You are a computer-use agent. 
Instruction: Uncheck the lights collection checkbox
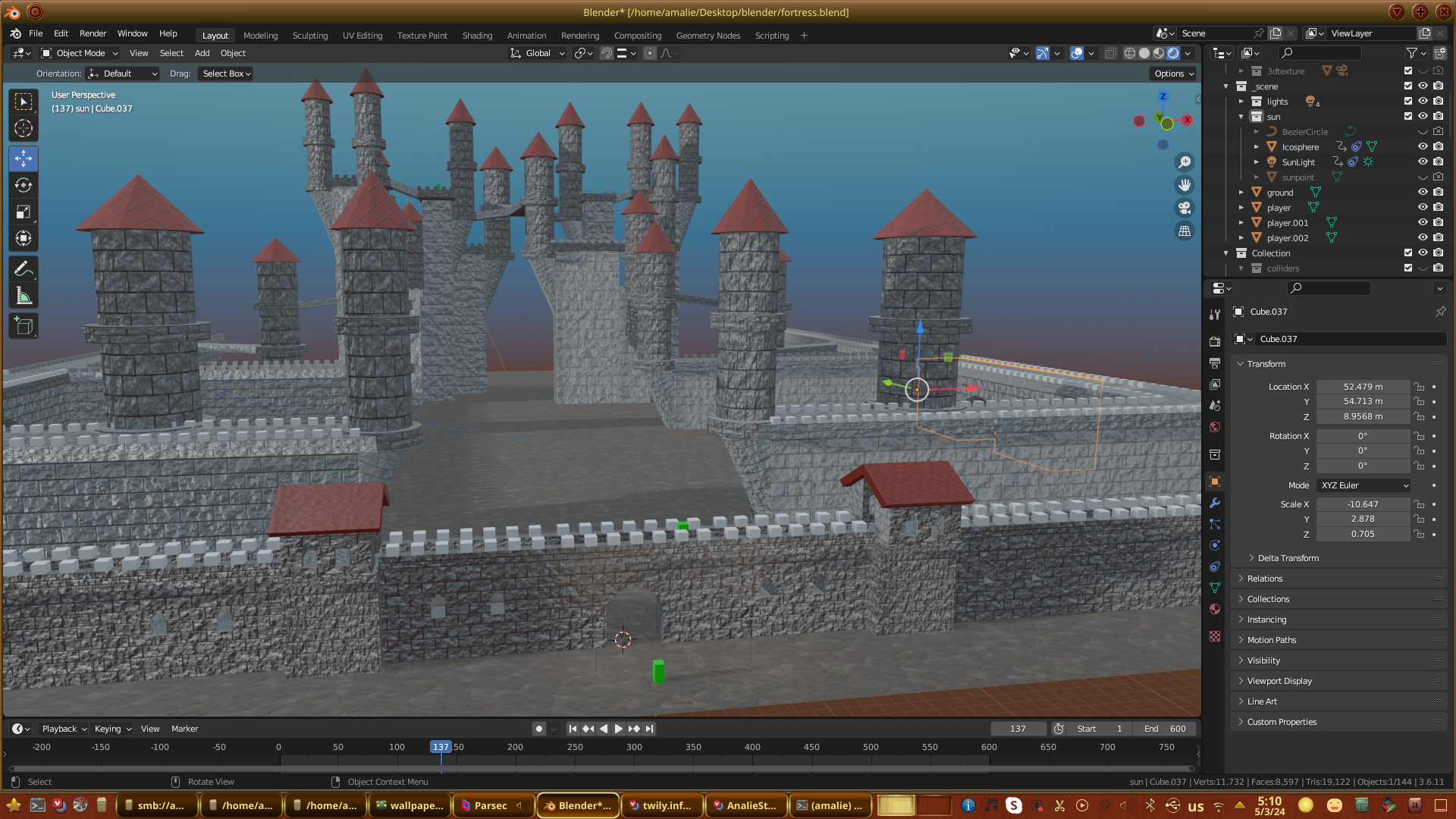(1408, 101)
